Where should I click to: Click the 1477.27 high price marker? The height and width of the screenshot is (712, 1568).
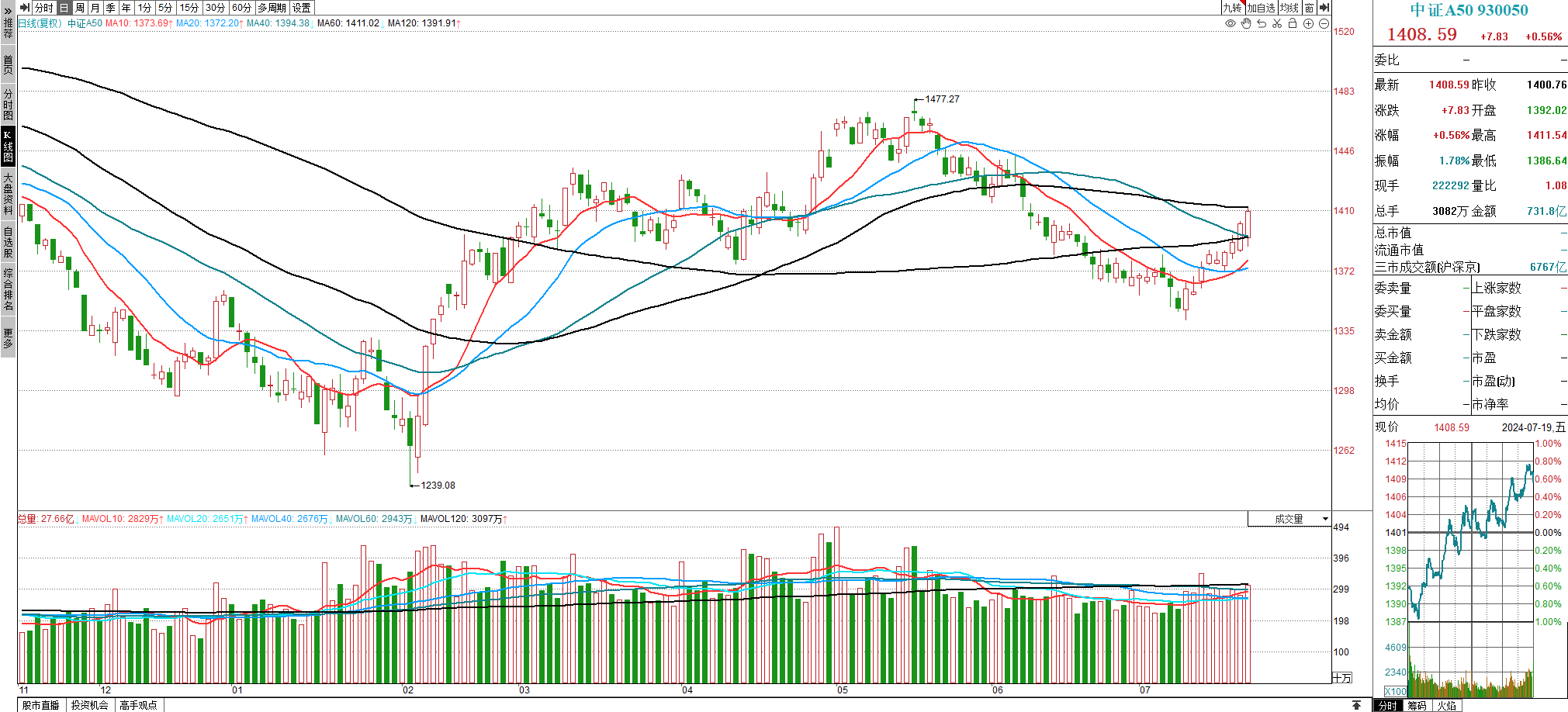(942, 99)
